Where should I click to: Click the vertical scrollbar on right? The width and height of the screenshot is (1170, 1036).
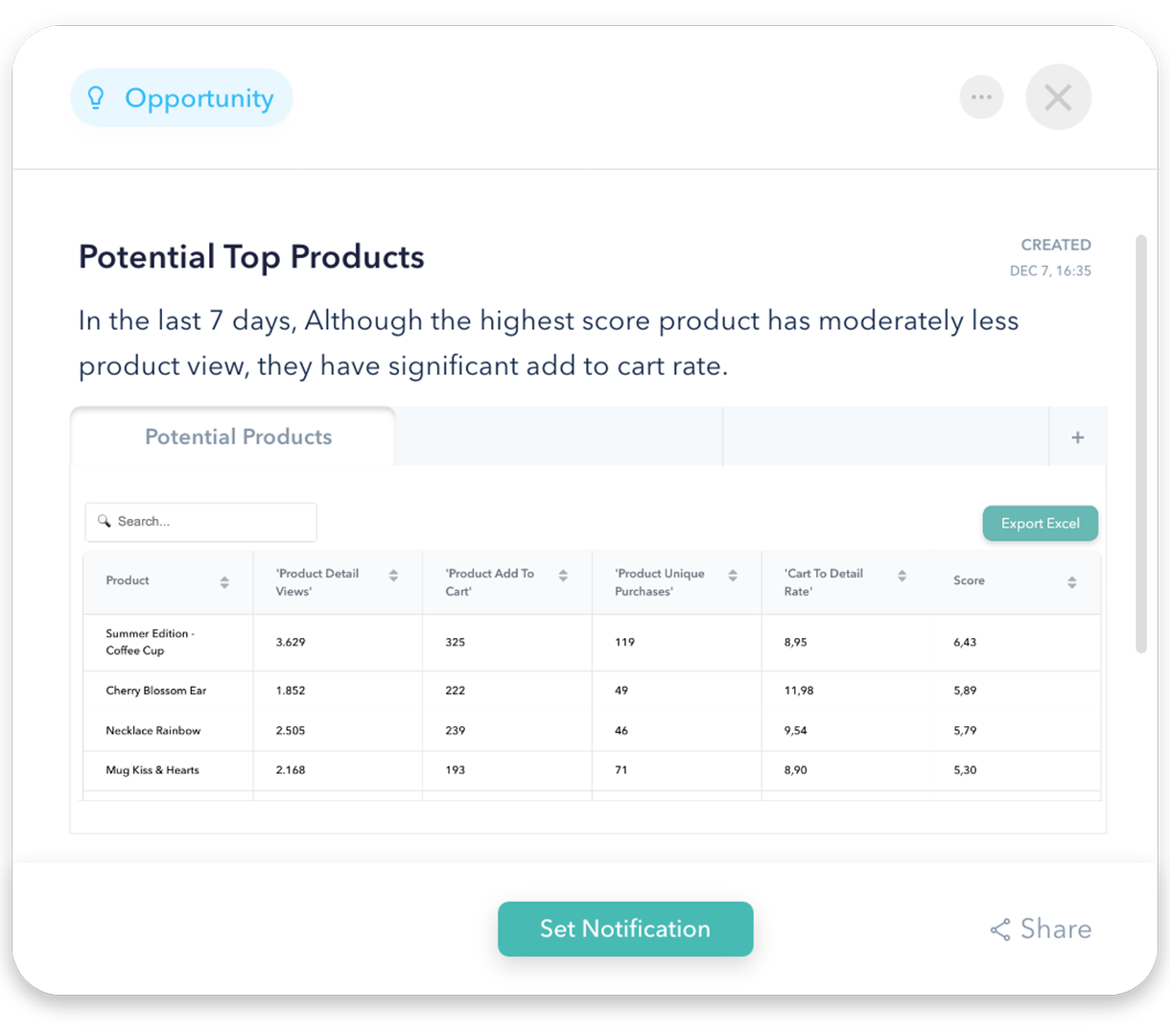(x=1141, y=443)
